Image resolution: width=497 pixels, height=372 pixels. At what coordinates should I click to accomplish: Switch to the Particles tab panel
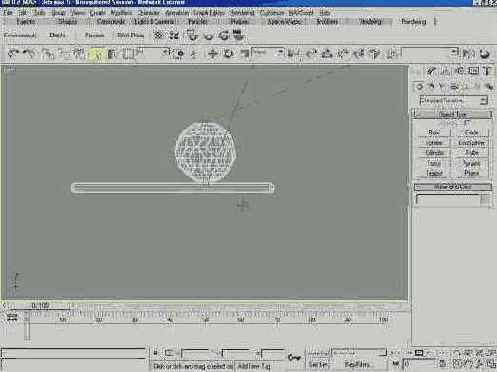pyautogui.click(x=197, y=22)
